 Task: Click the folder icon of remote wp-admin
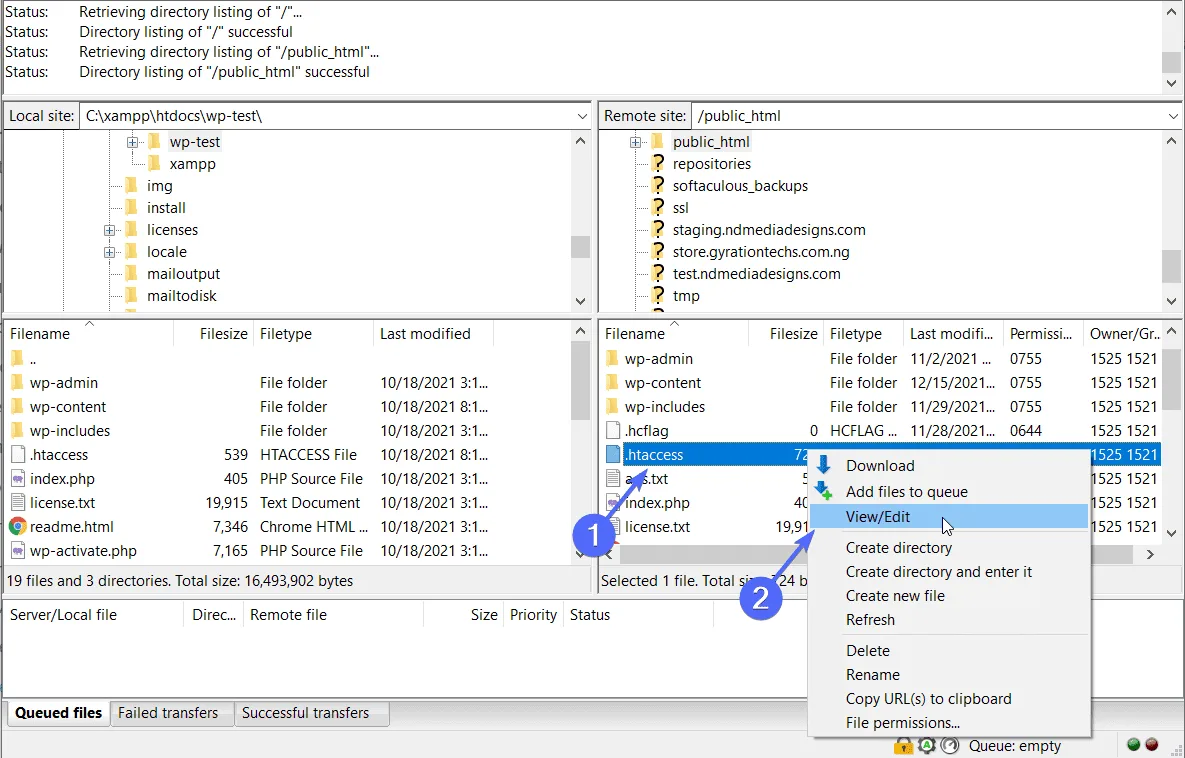coord(613,358)
